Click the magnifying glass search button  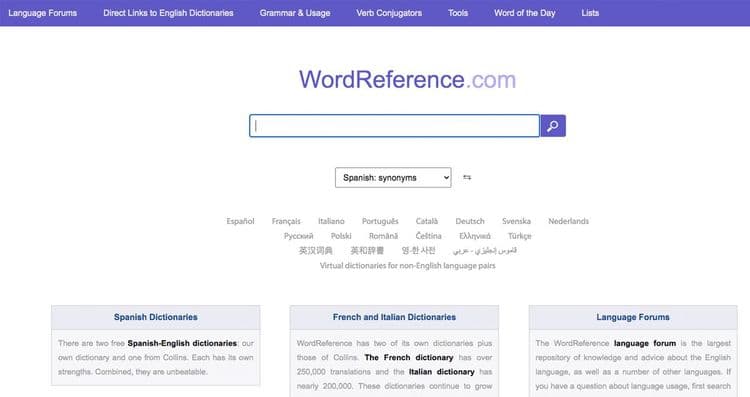tap(553, 126)
